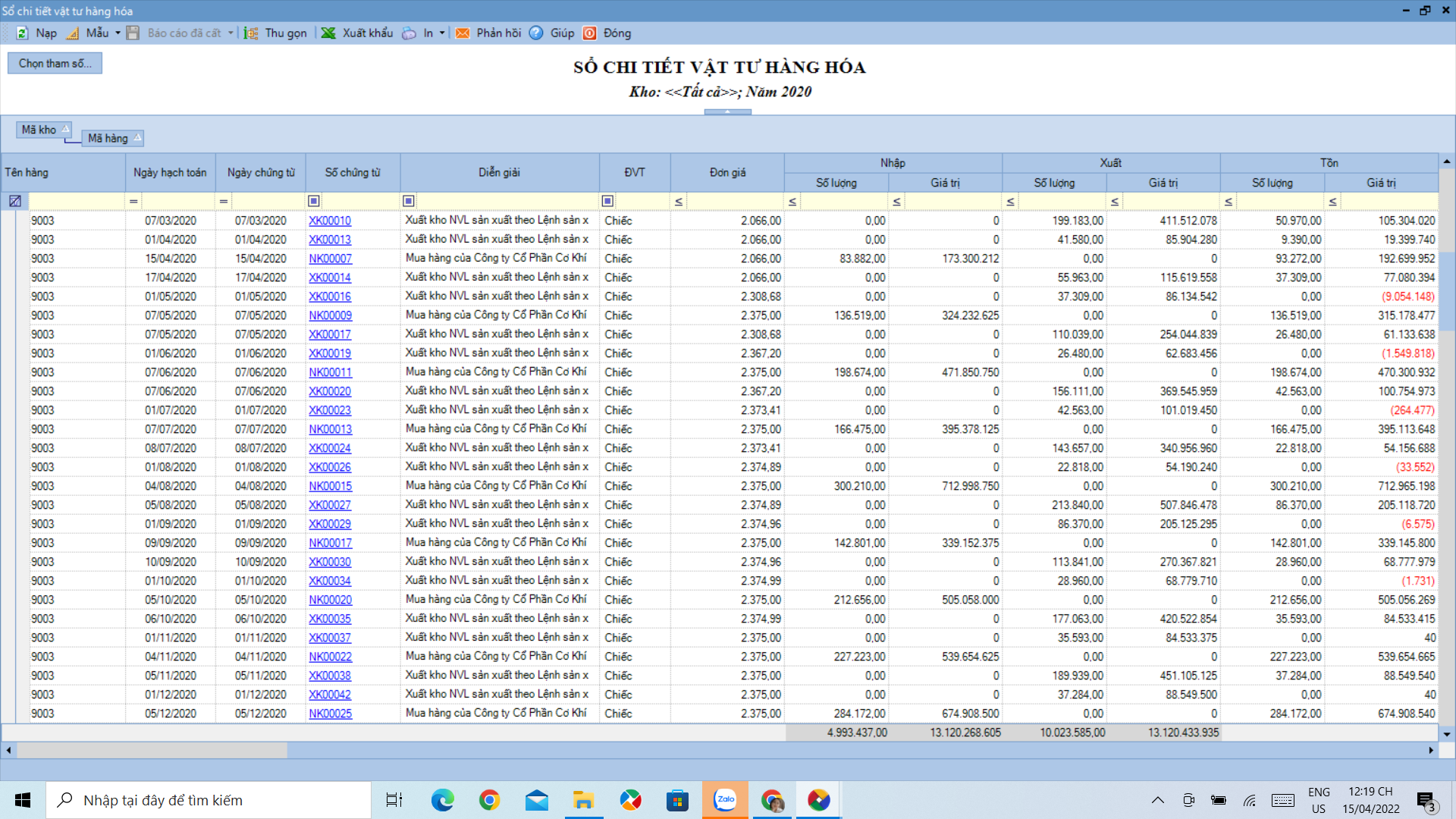This screenshot has height=819, width=1456.
Task: Open filter operator for Diễn giải
Action: coord(409,201)
